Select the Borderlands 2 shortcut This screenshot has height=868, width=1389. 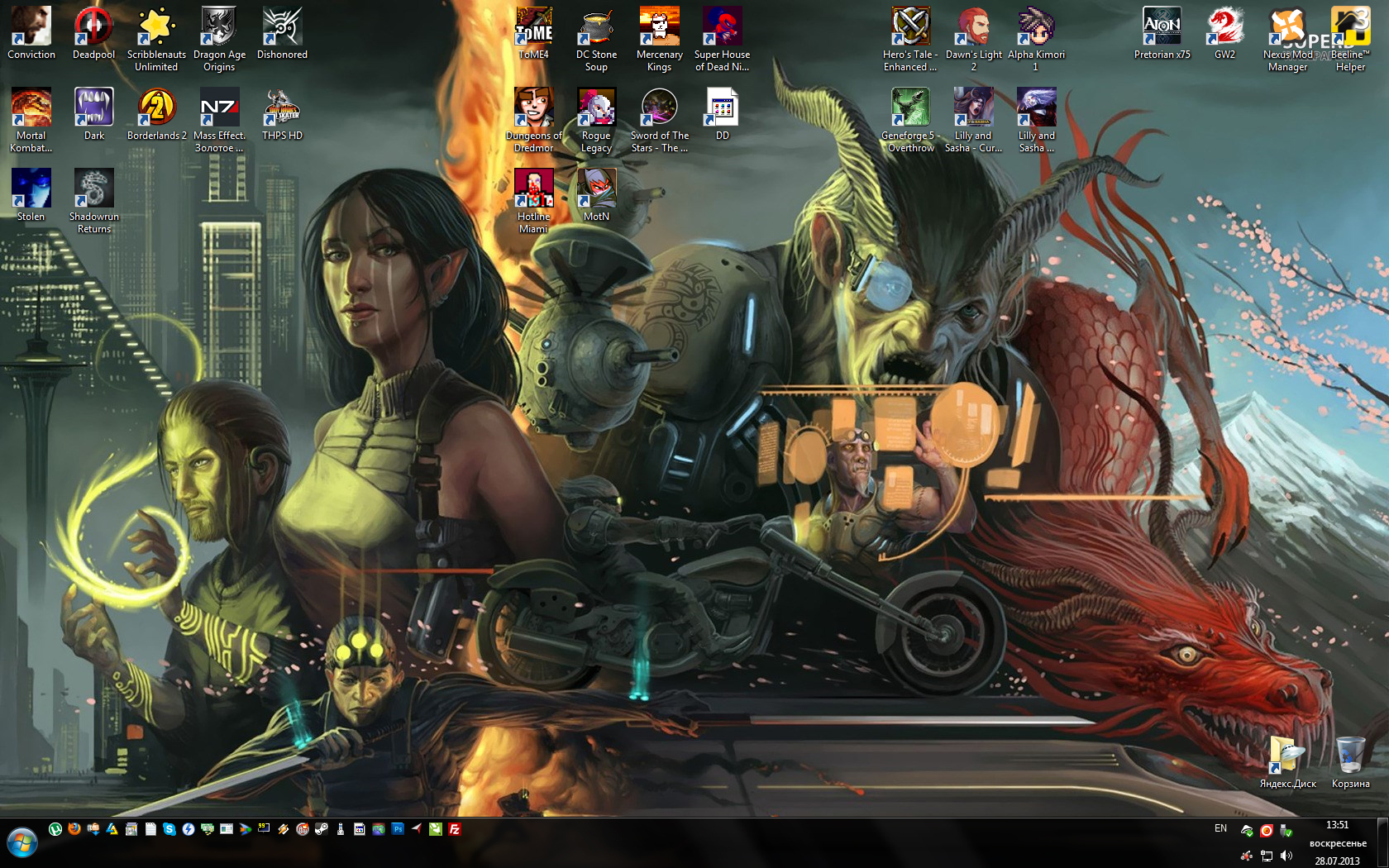[x=156, y=114]
